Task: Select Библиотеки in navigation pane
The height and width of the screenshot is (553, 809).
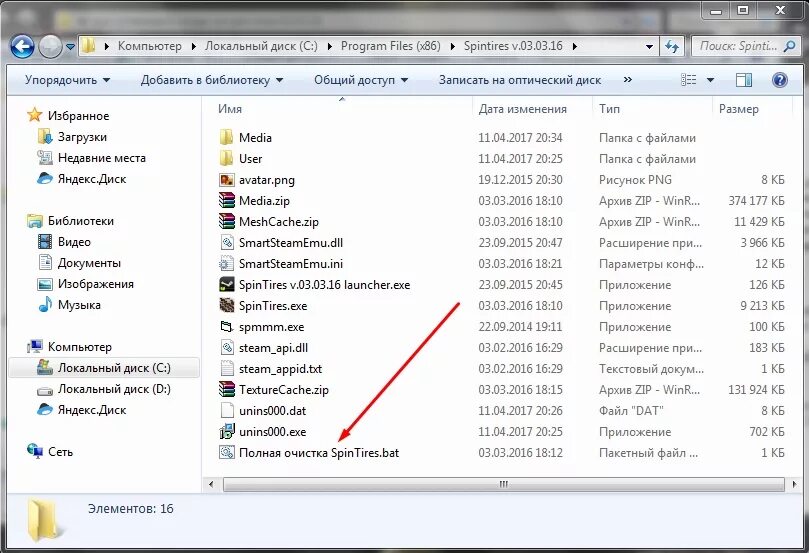Action: (x=80, y=221)
